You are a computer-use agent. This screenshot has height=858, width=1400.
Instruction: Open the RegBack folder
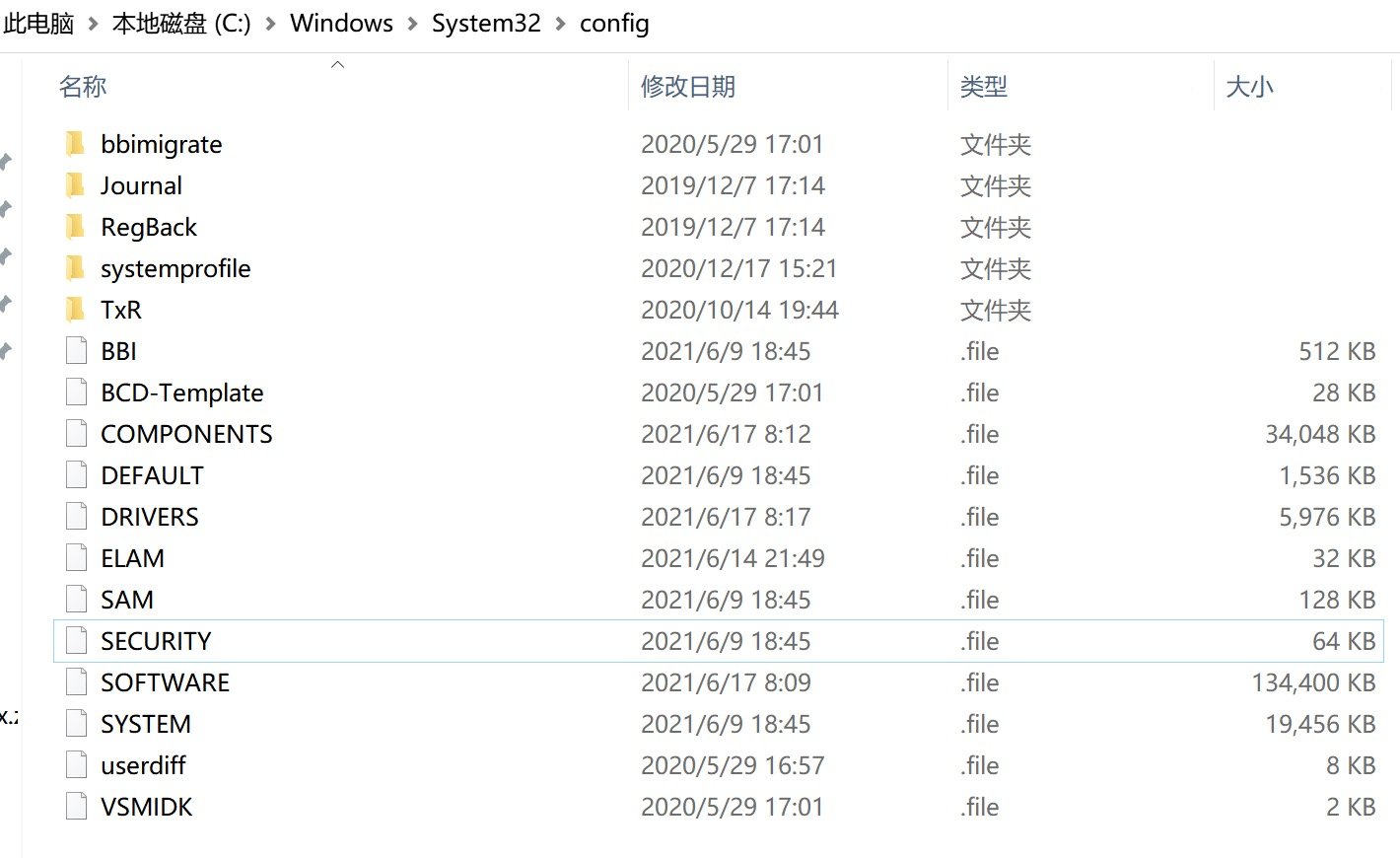pos(76,227)
